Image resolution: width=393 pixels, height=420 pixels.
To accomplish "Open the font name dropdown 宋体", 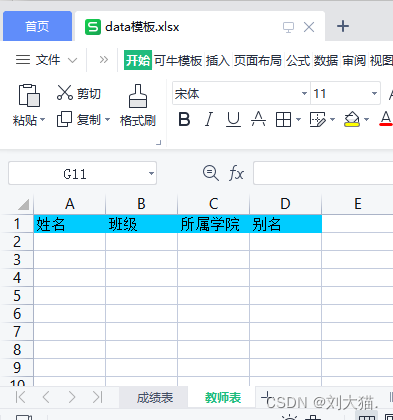I will (304, 93).
